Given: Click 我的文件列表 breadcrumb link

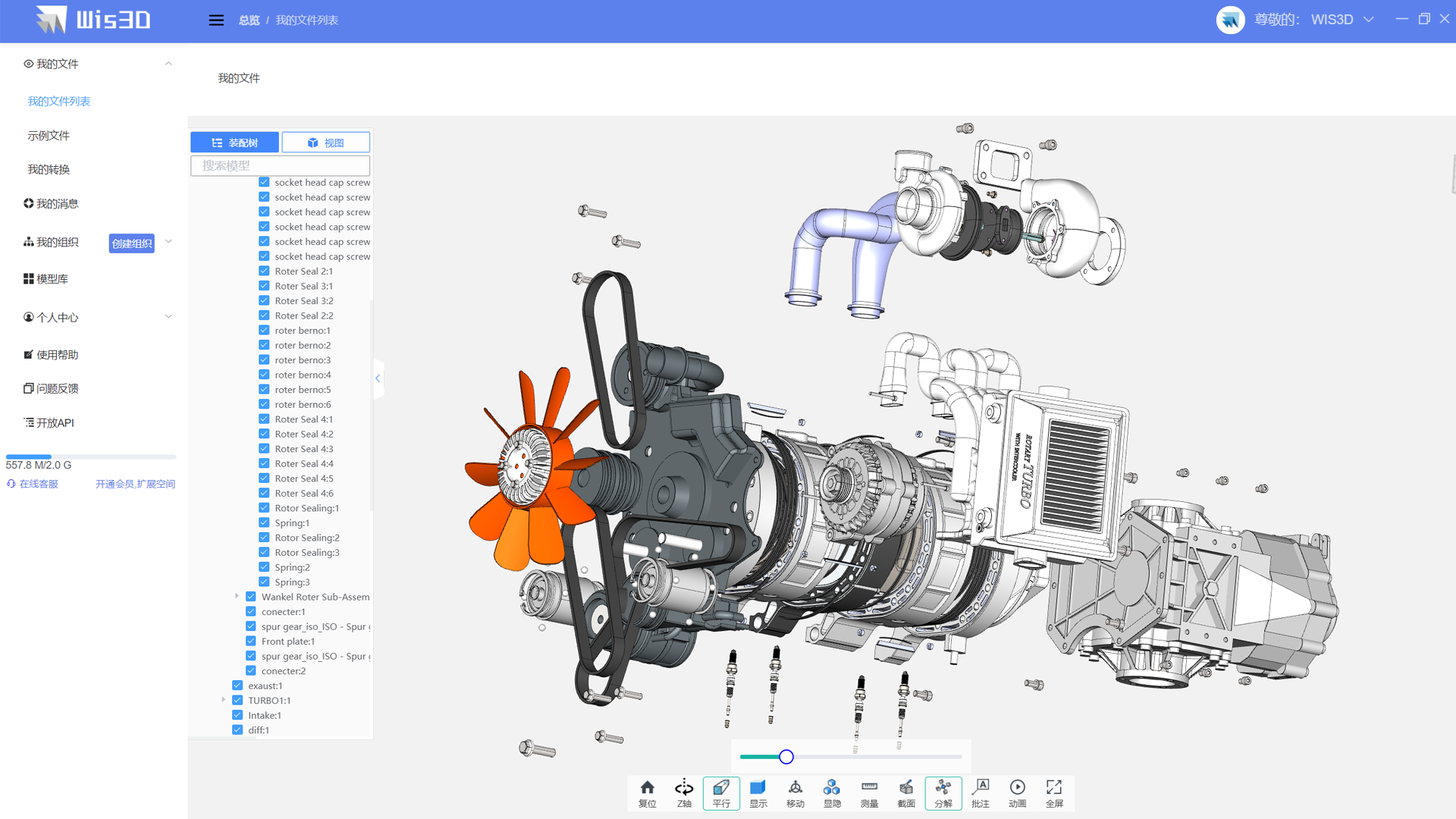Looking at the screenshot, I should point(307,20).
